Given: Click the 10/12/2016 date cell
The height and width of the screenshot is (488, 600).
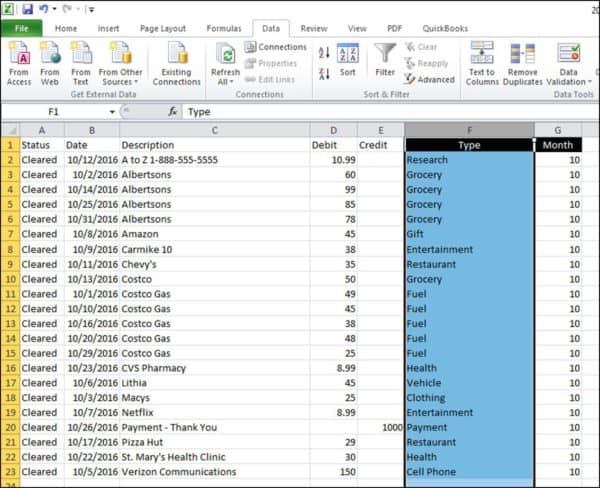Looking at the screenshot, I should pyautogui.click(x=92, y=160).
